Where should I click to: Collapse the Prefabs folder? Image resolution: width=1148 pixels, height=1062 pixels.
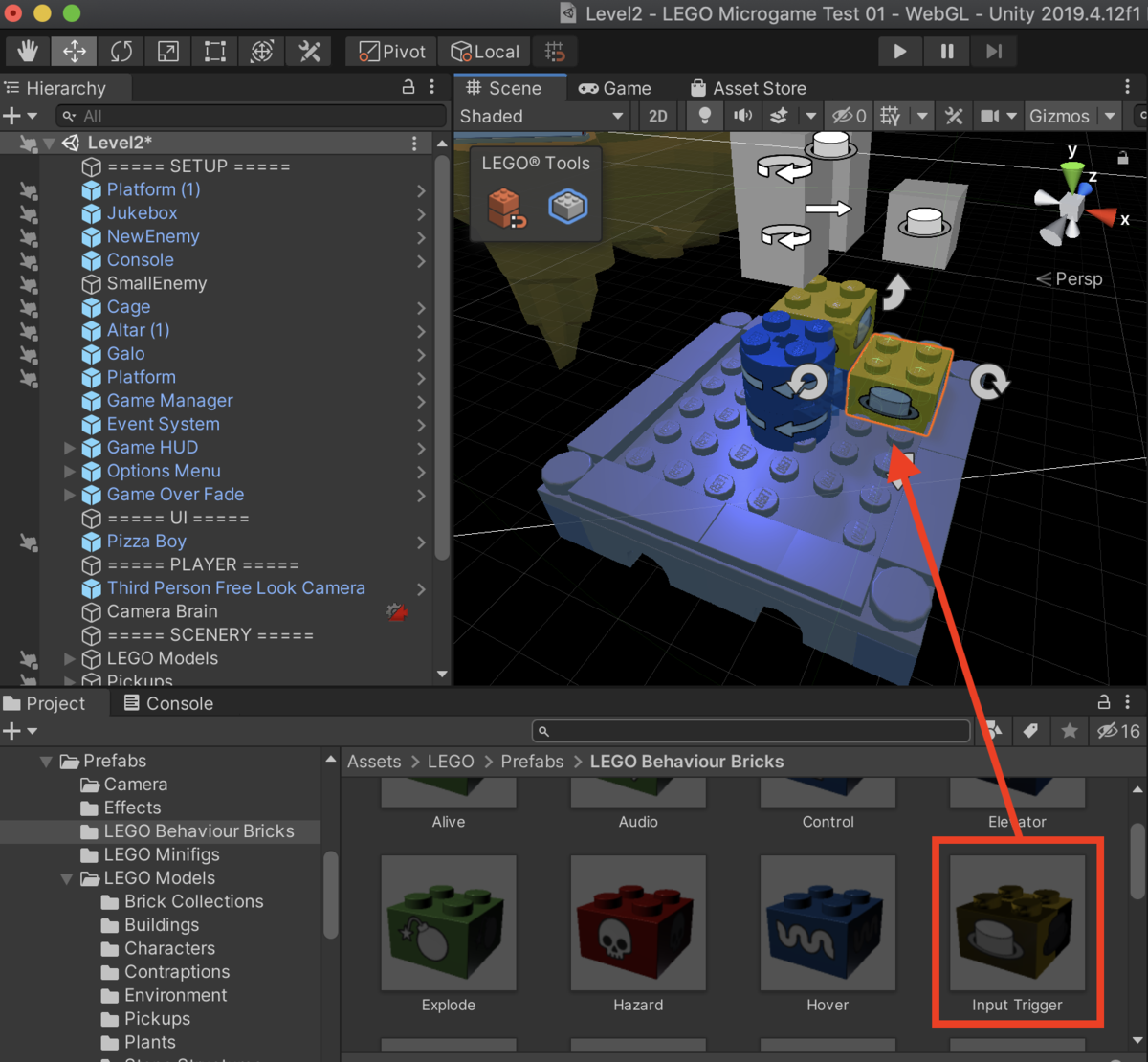pos(46,762)
